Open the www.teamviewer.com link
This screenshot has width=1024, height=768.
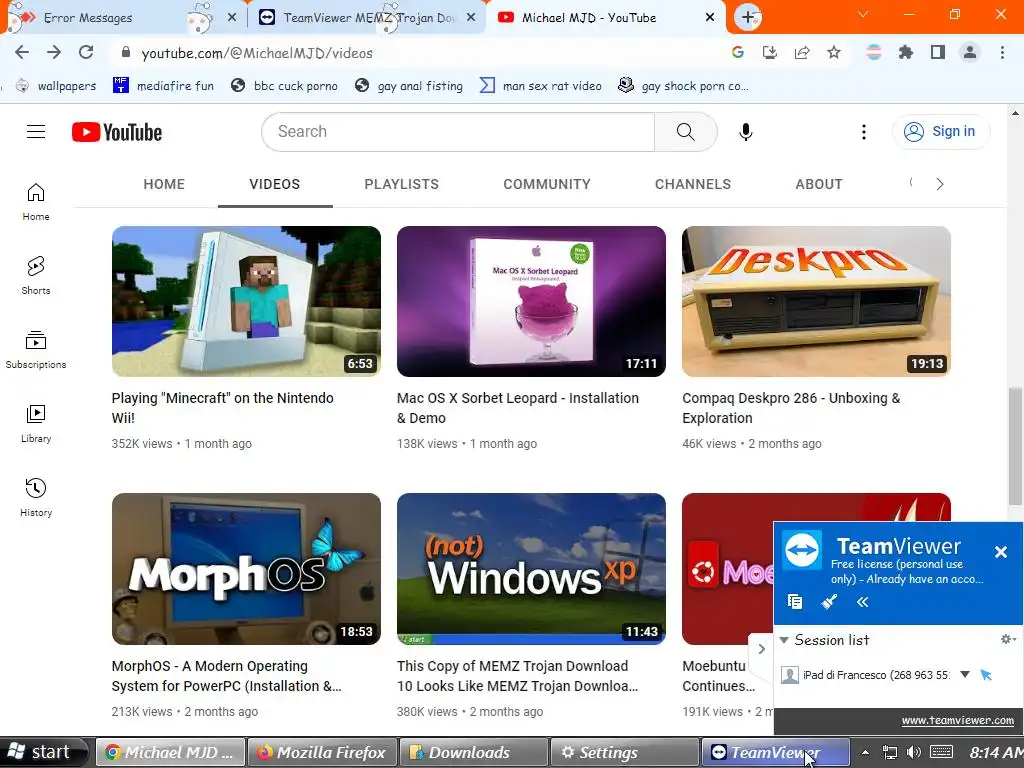tap(957, 720)
